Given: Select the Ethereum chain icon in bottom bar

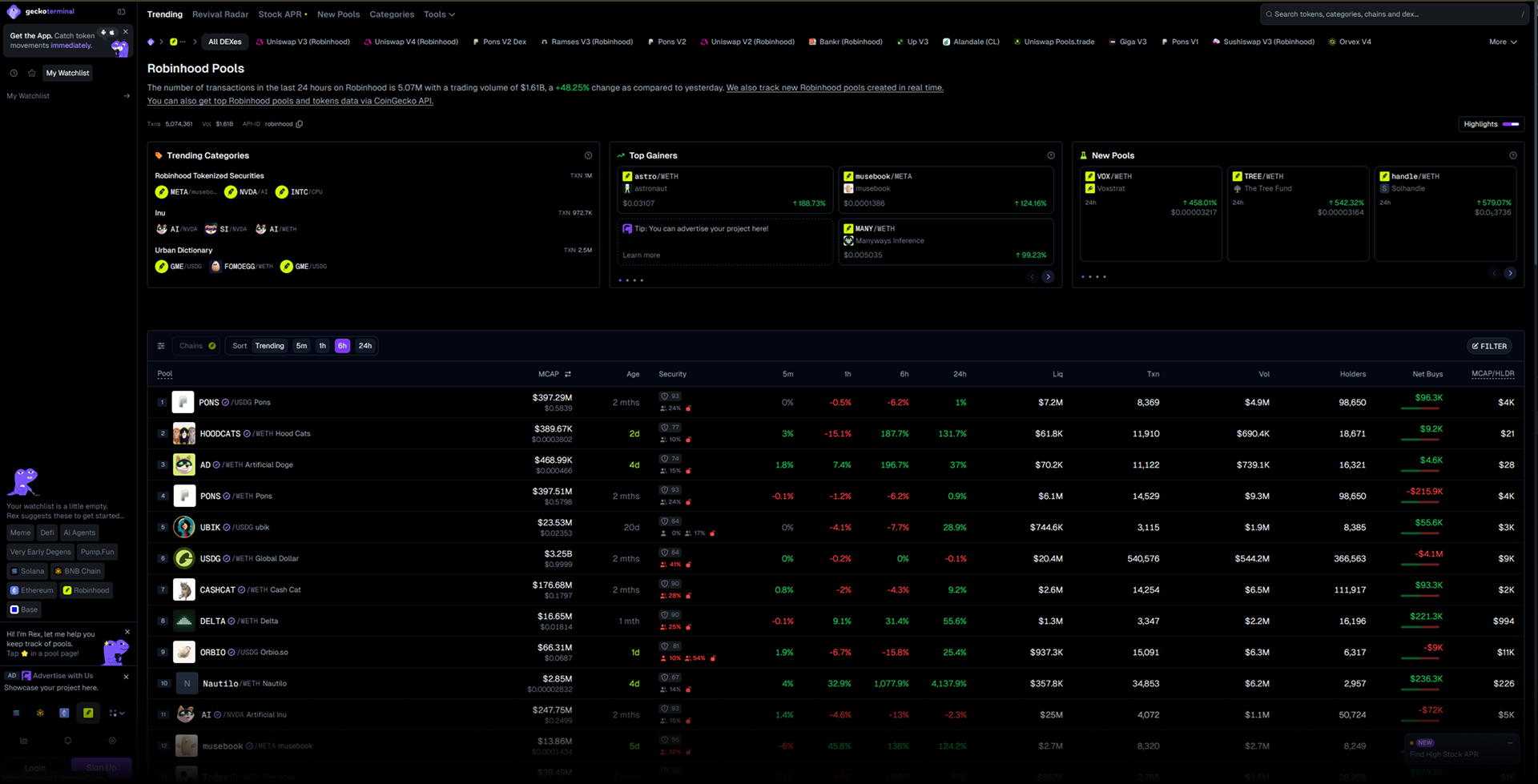Looking at the screenshot, I should (64, 713).
